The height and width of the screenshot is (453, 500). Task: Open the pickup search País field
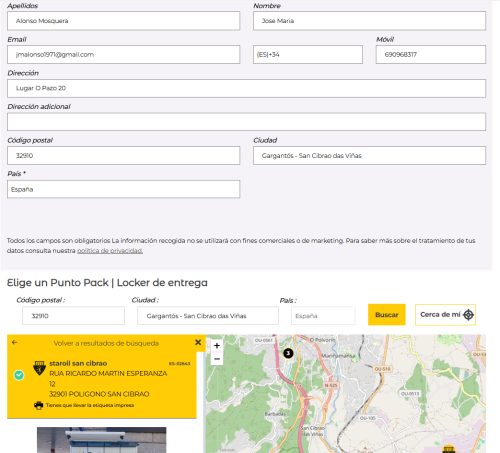[323, 316]
